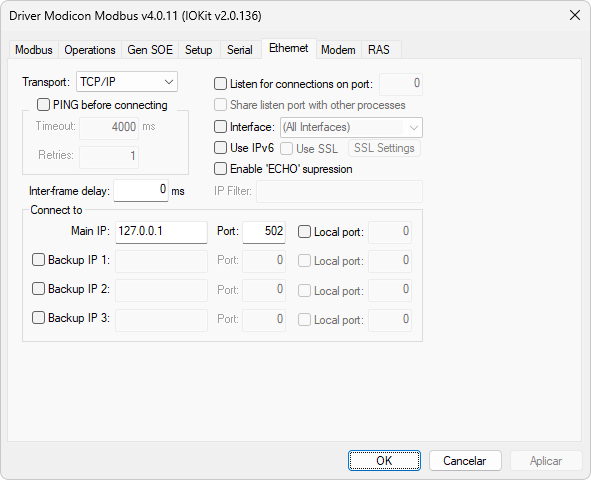Go to the Gen SOE tab
The width and height of the screenshot is (591, 480).
(150, 50)
